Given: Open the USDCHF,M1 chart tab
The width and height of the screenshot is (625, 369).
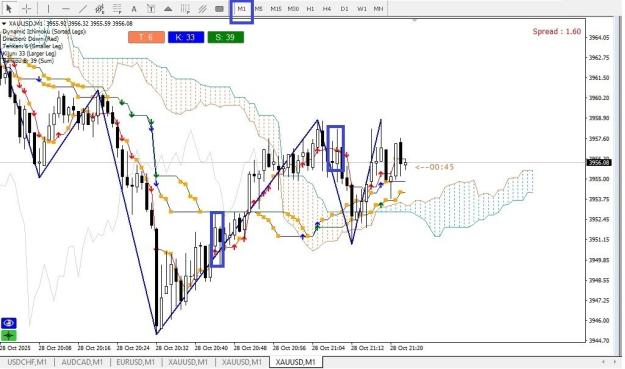Looking at the screenshot, I should (27, 362).
